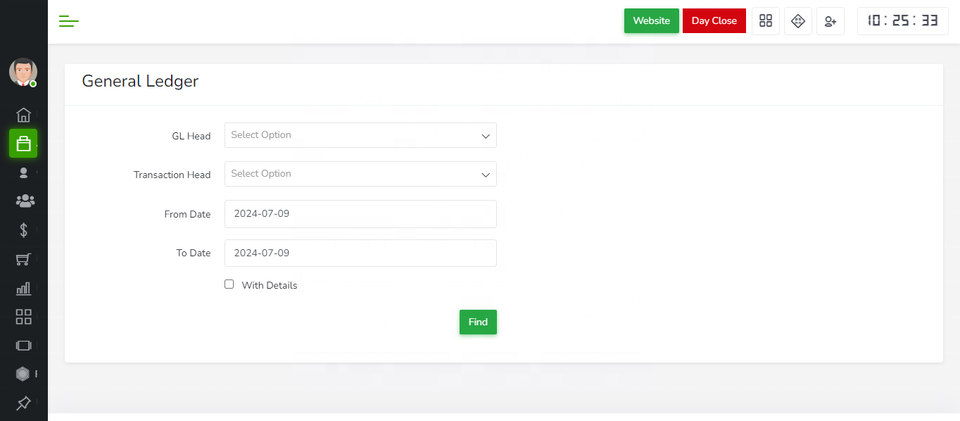Screen dimensions: 960x421
Task: Open the dollar sign finance menu
Action: pos(24,230)
